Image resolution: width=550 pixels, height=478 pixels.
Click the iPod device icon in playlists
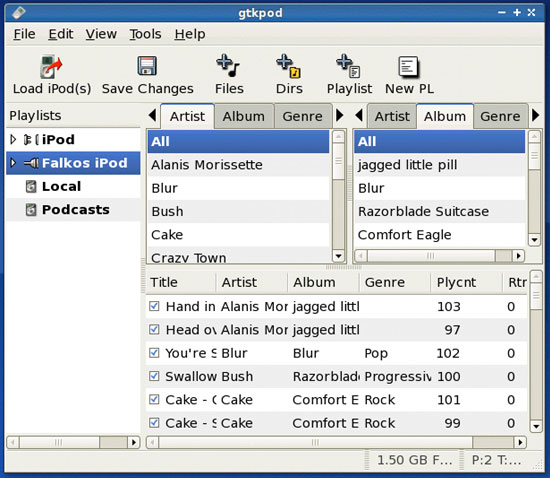(31, 140)
